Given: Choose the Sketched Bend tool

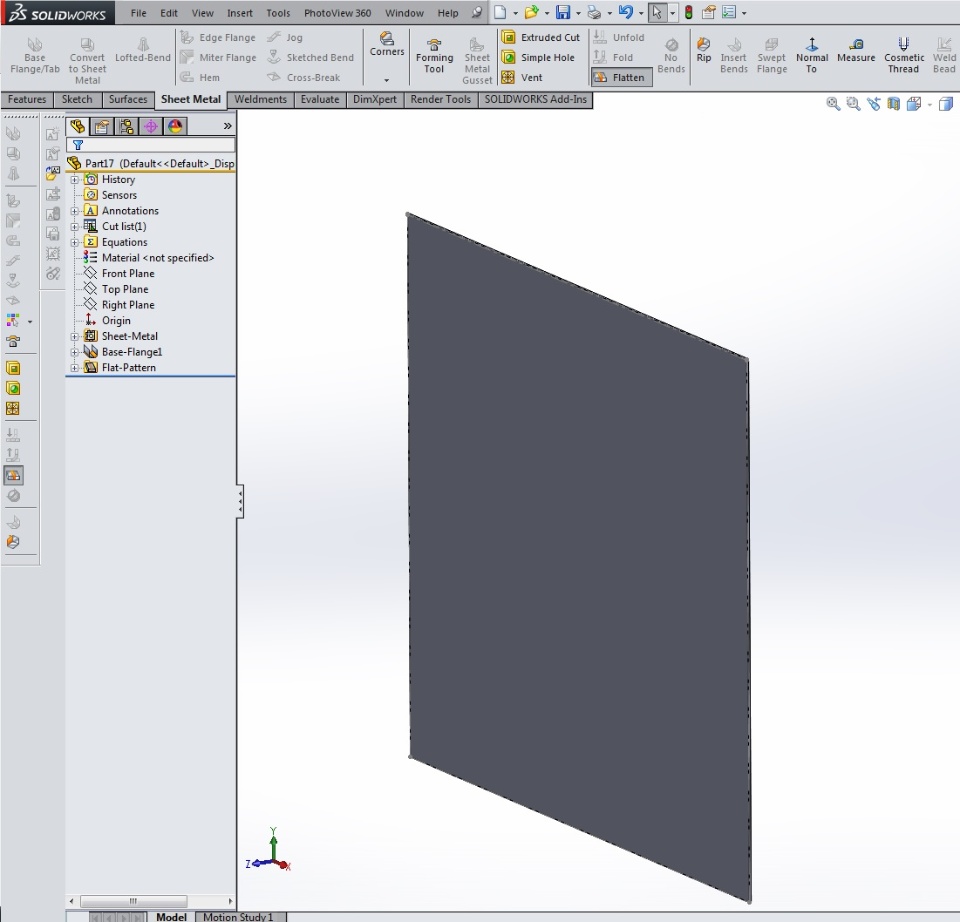Looking at the screenshot, I should [x=311, y=58].
